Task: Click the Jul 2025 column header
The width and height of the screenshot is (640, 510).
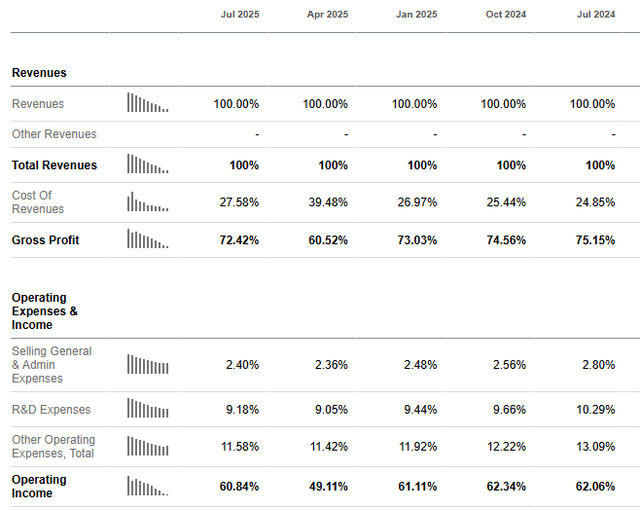Action: pos(240,15)
